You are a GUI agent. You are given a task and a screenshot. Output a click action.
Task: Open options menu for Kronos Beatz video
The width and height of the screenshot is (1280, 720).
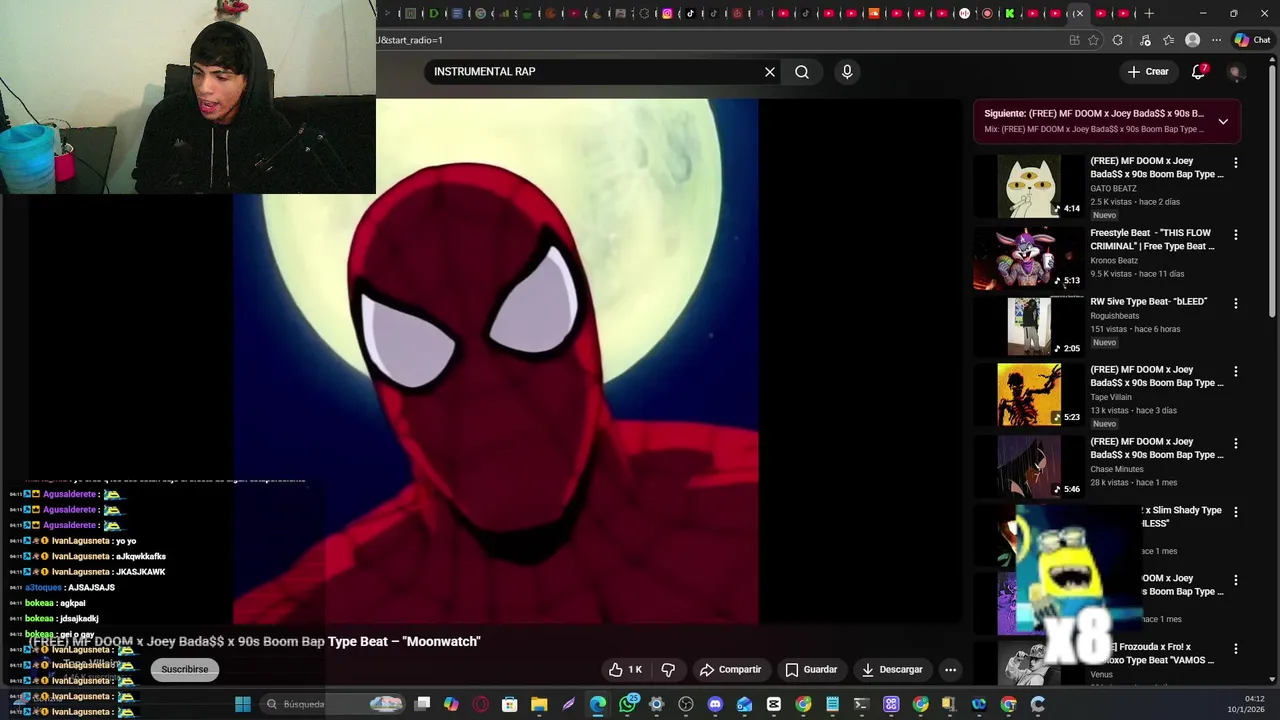coord(1236,235)
